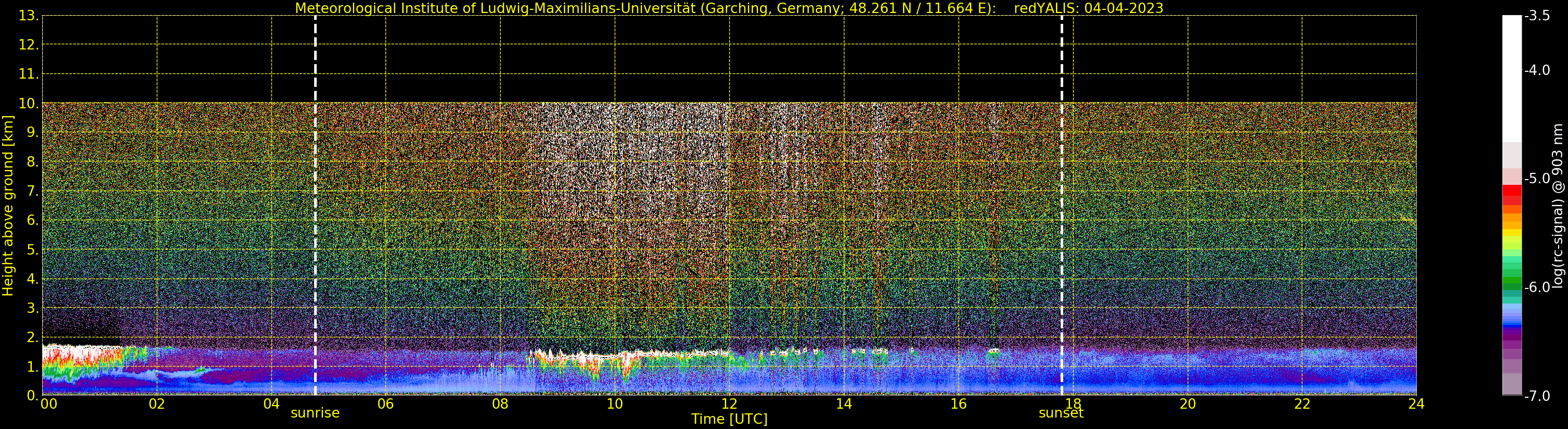The image size is (1568, 429).
Task: Click height axis tick '9.'
Action: pos(33,133)
